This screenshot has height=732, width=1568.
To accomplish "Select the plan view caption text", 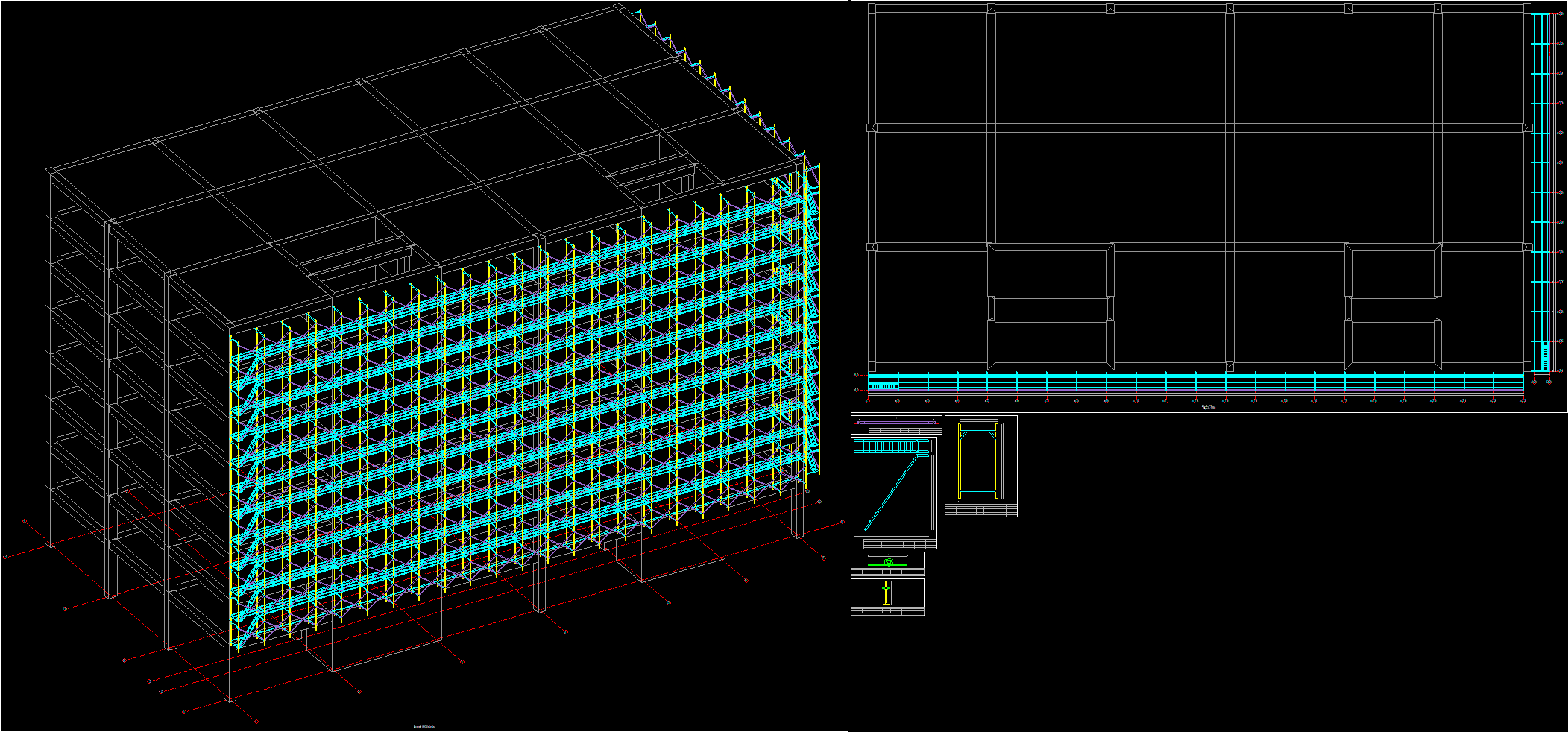I will pos(1209,407).
